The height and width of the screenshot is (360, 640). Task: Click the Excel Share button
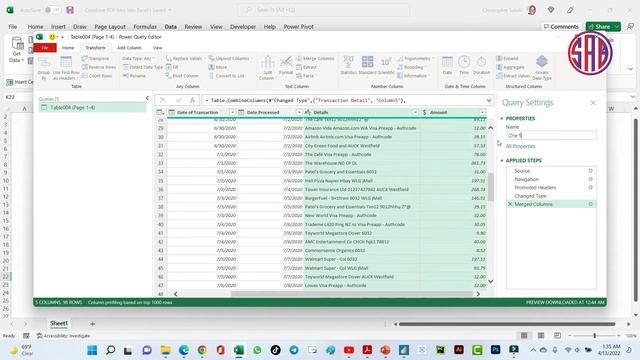click(603, 27)
